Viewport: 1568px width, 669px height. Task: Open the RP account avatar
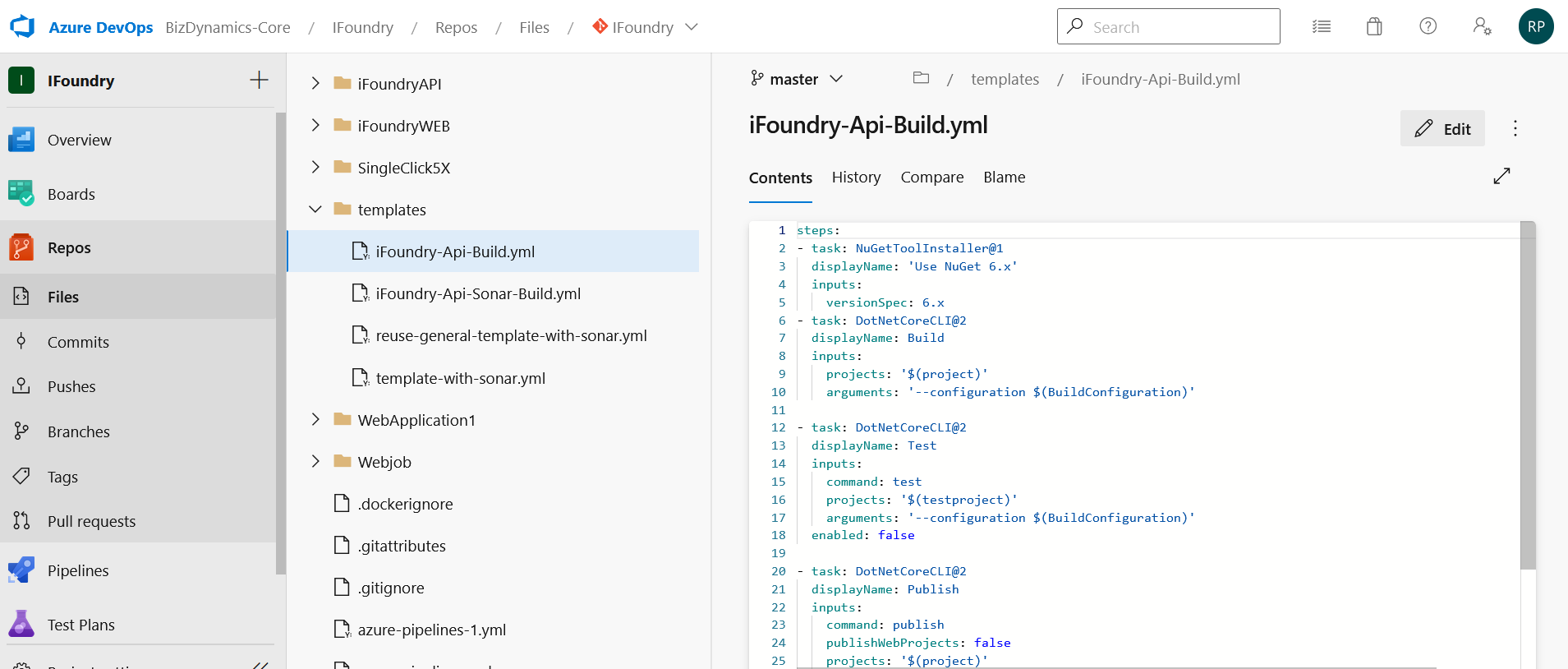1536,26
